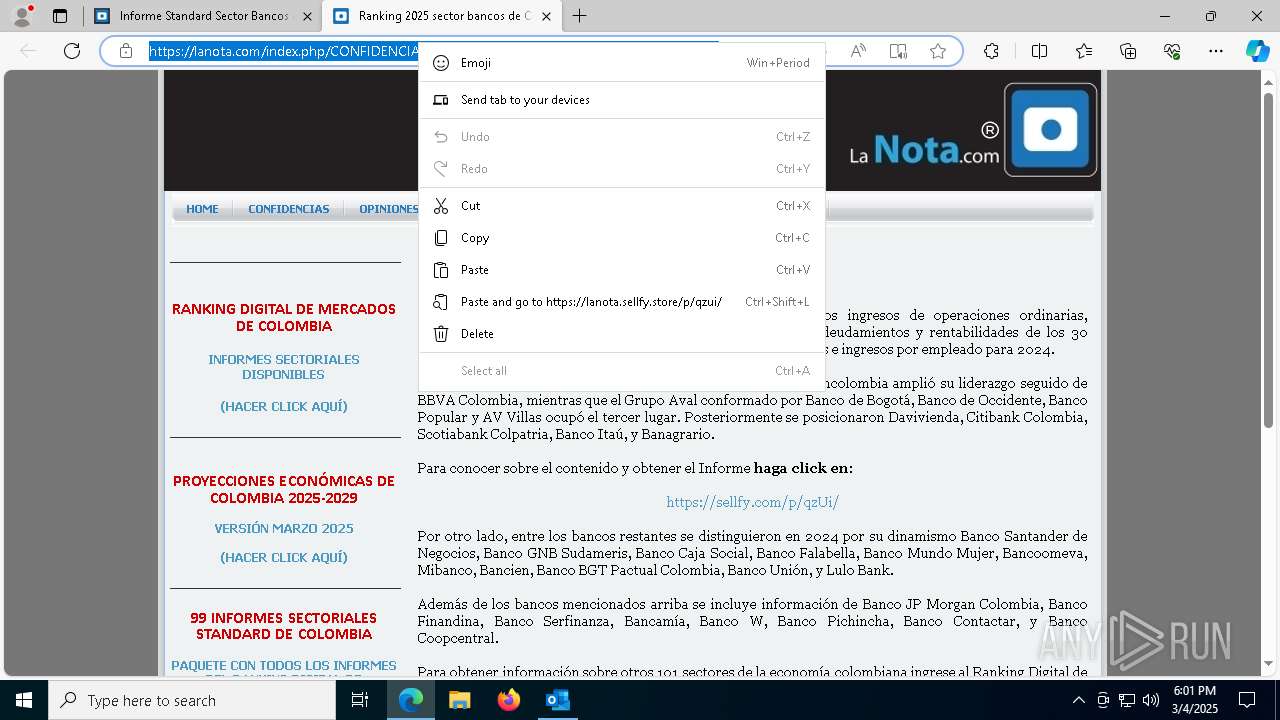Screen dimensions: 1280x720
Task: Open the volume speaker tray icon
Action: point(1150,700)
